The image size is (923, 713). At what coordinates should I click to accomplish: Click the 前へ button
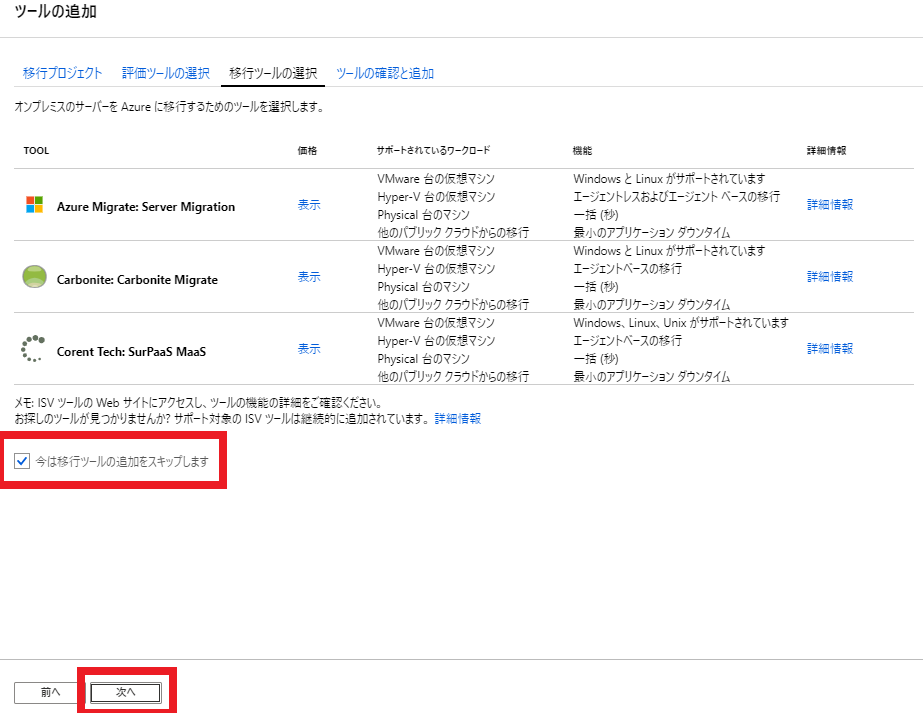tap(50, 692)
